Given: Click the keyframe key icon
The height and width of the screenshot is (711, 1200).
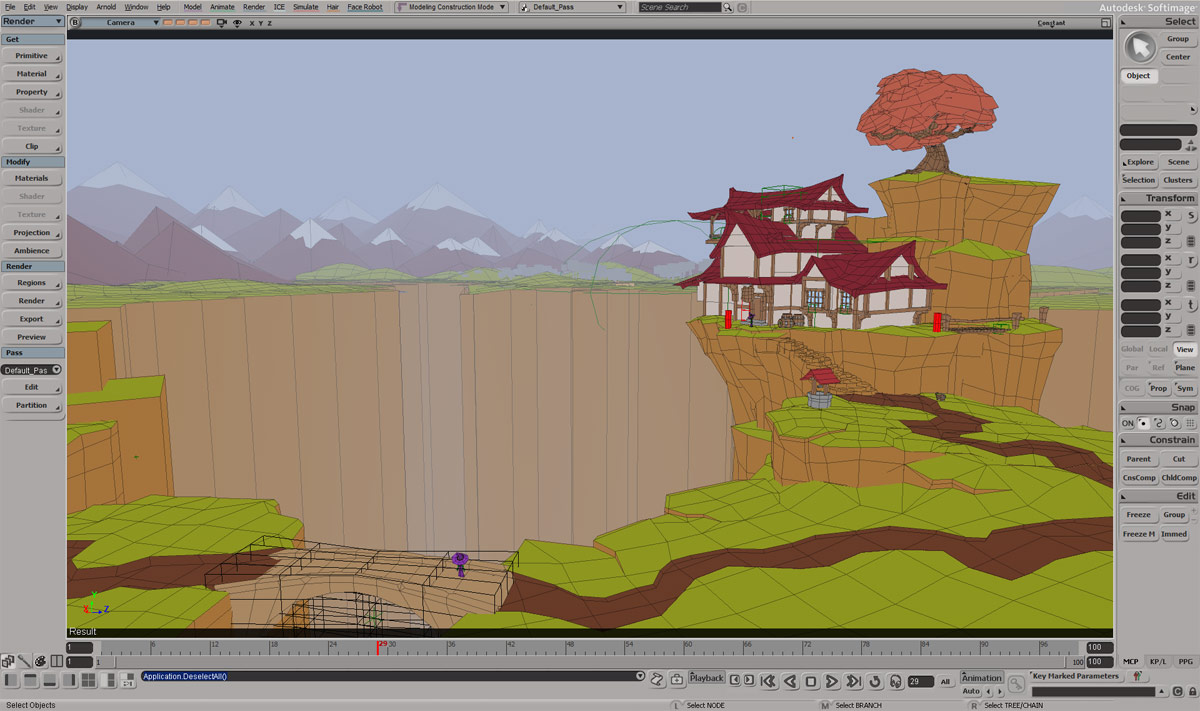Looking at the screenshot, I should [1016, 684].
